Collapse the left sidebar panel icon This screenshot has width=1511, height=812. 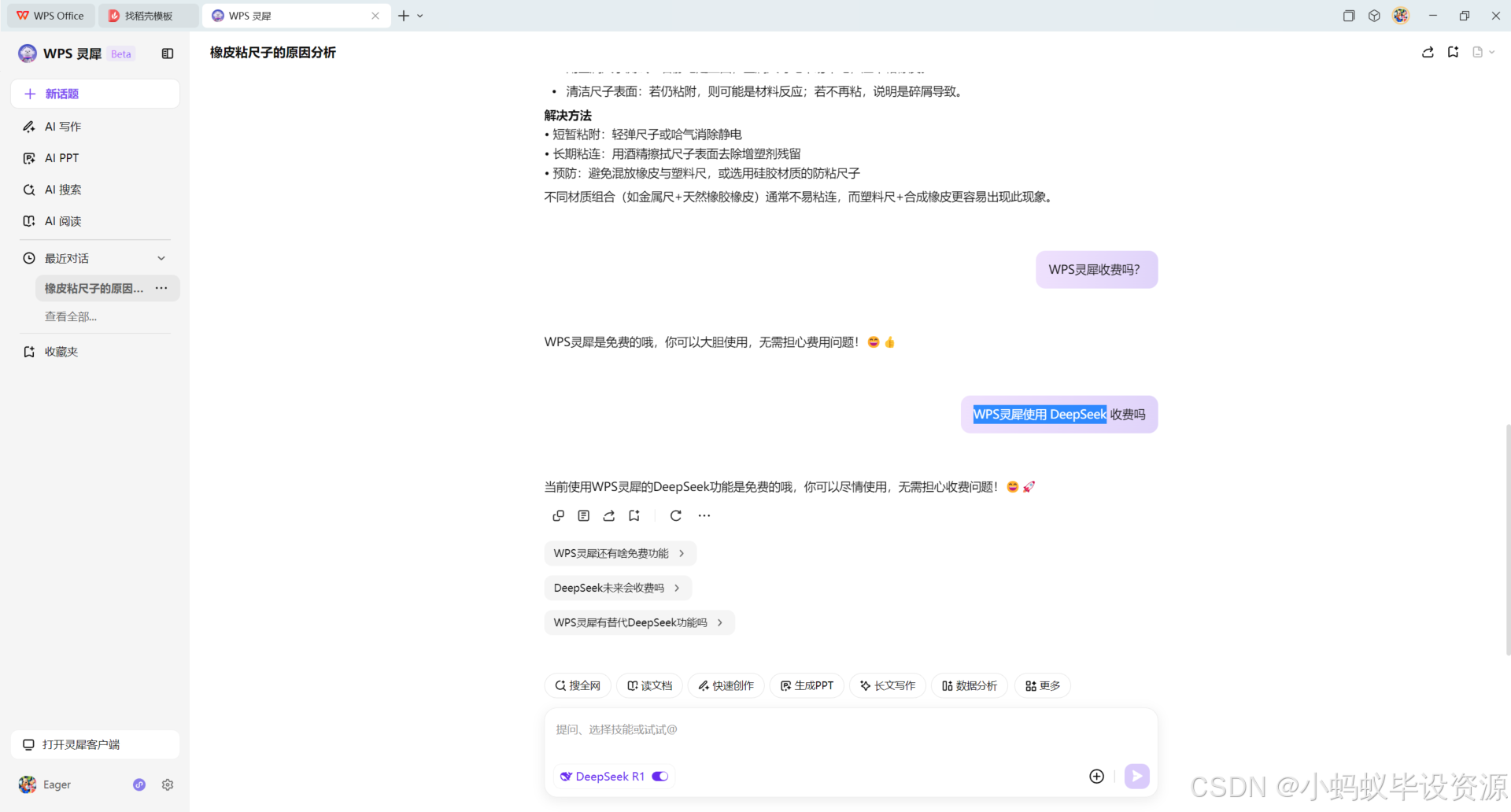(x=168, y=54)
